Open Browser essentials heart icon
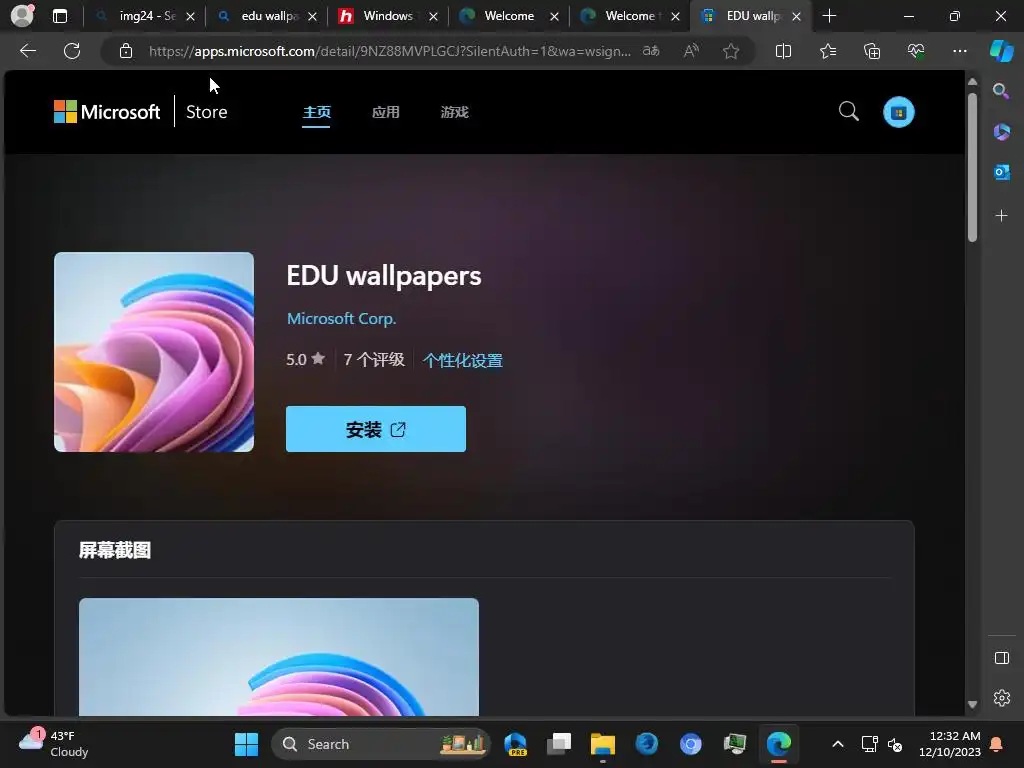The image size is (1024, 768). (x=916, y=51)
